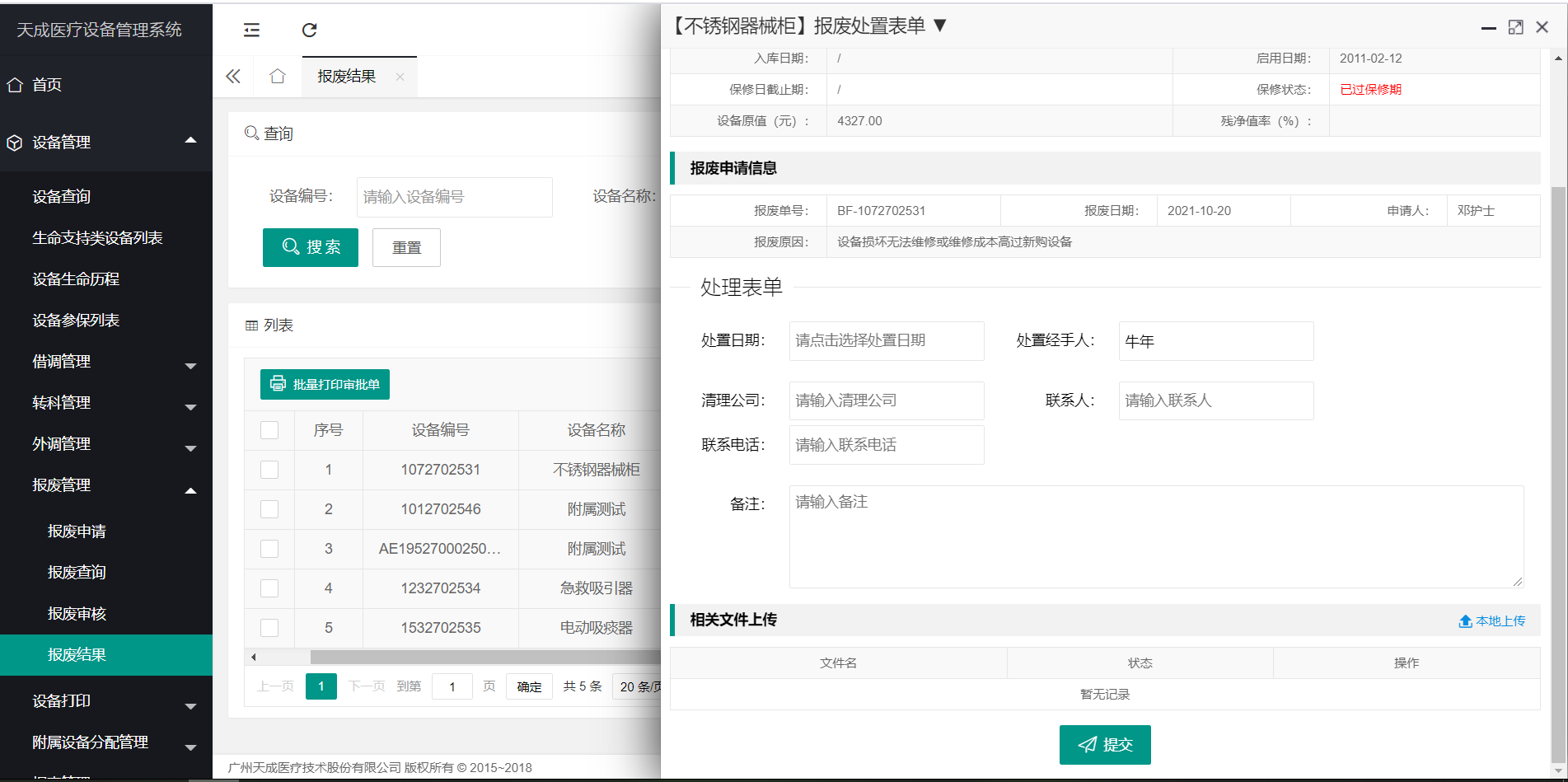Expand the 附属设备分配管理 submenu
Viewport: 1568px width, 782px height.
[x=191, y=747]
